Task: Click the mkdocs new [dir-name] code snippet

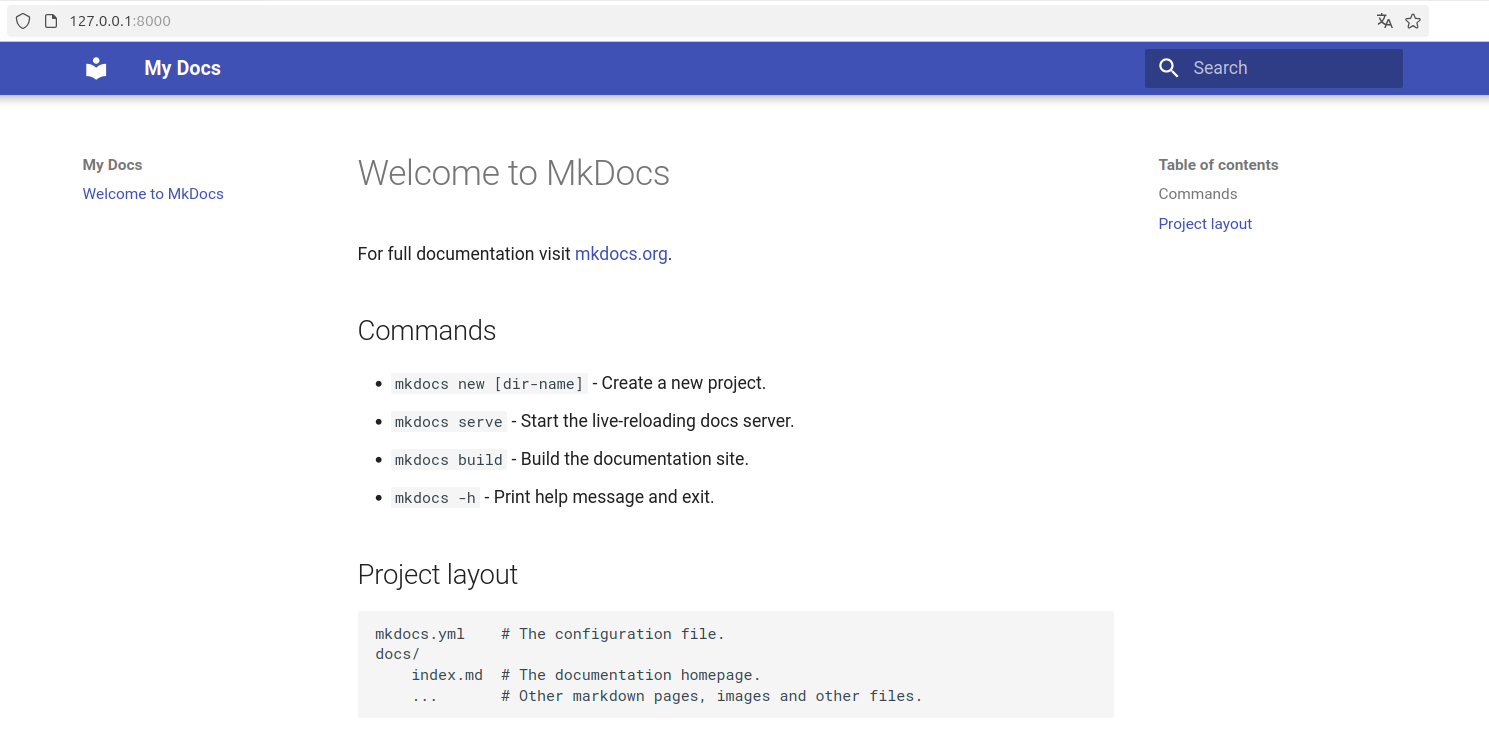Action: coord(488,384)
